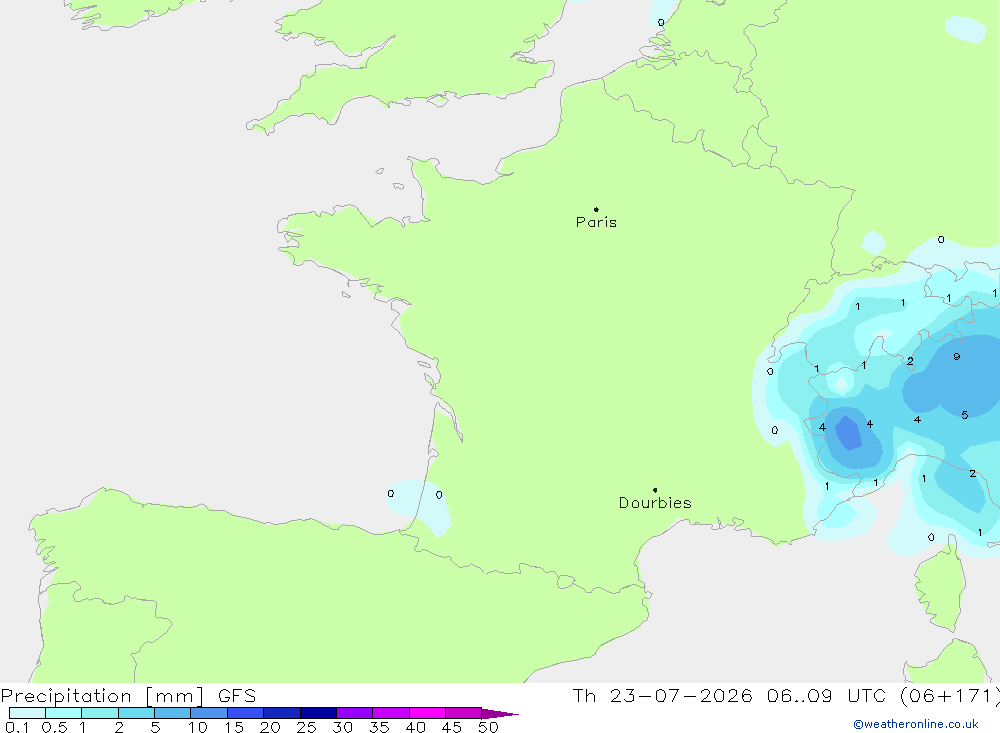Click the over-50 arrow tip of legend
1000x733 pixels.
coord(500,713)
